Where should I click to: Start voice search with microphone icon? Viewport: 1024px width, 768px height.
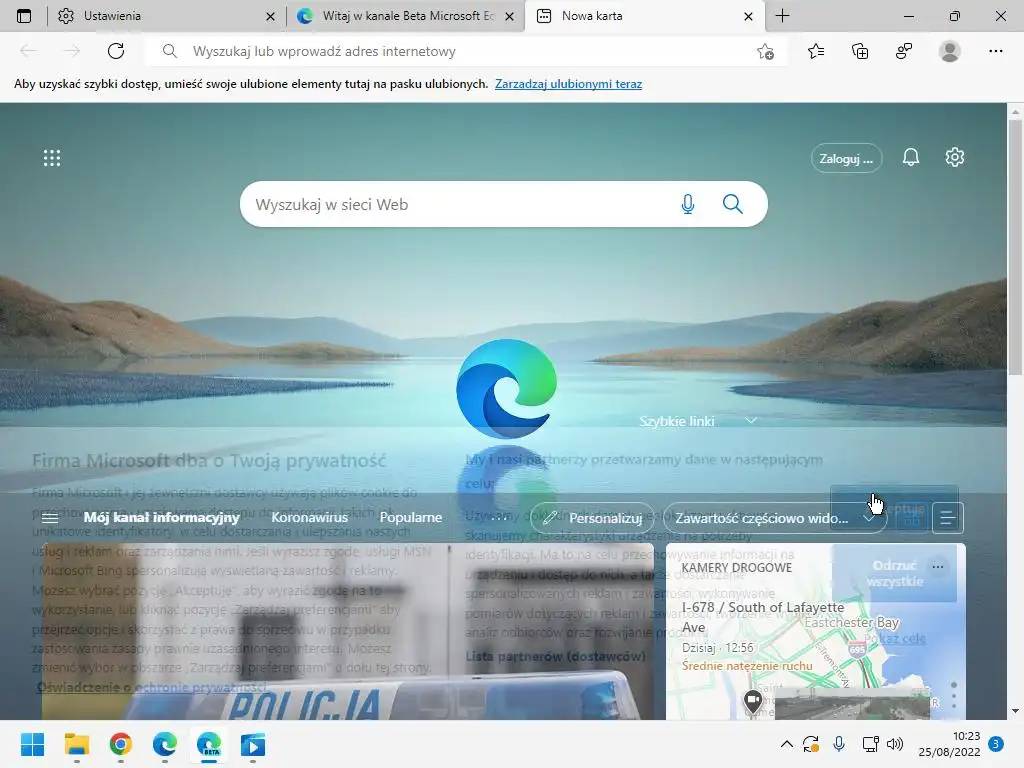688,204
